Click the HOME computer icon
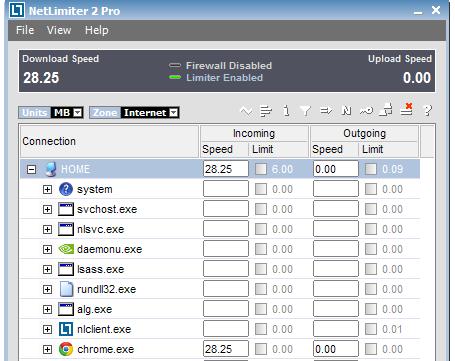 click(51, 169)
